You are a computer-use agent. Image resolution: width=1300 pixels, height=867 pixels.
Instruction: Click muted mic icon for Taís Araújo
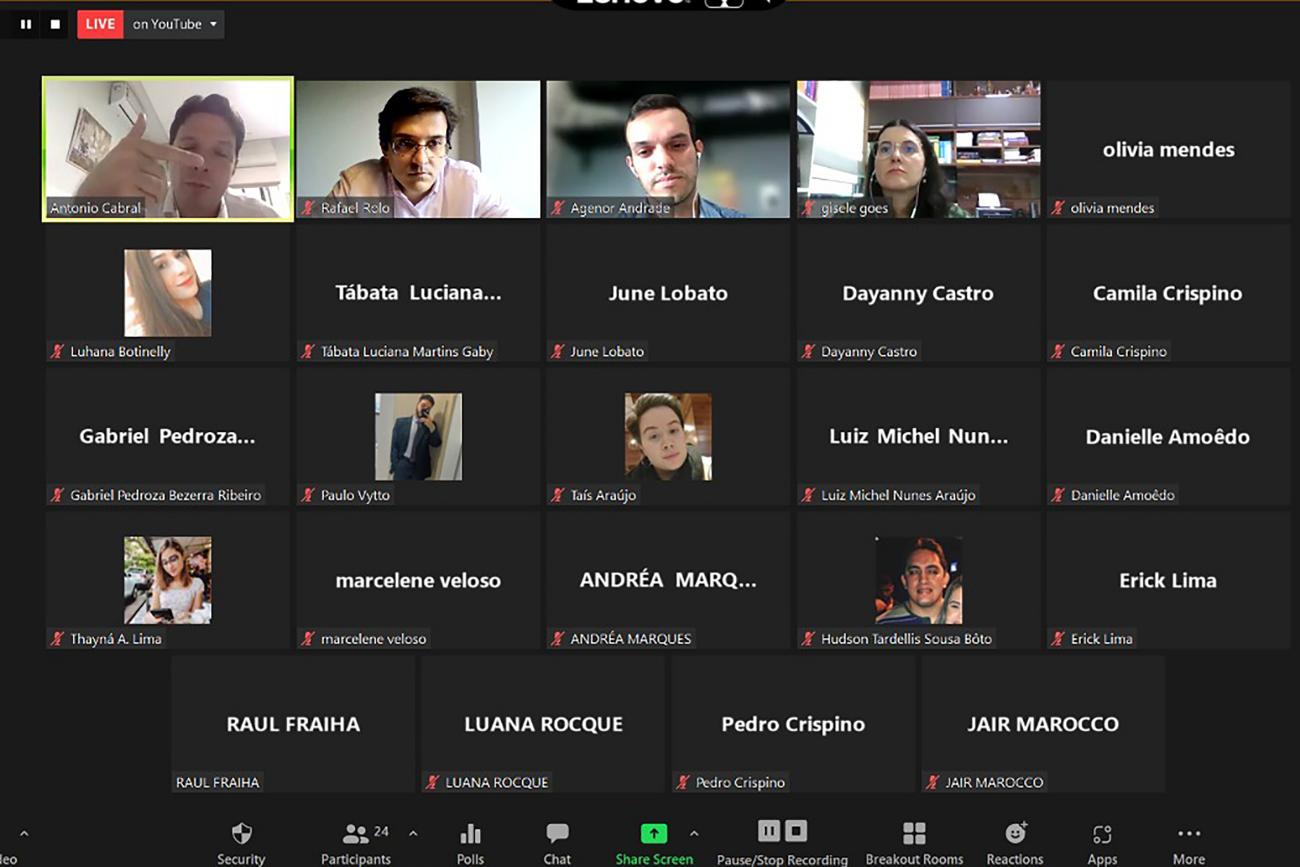pyautogui.click(x=559, y=495)
